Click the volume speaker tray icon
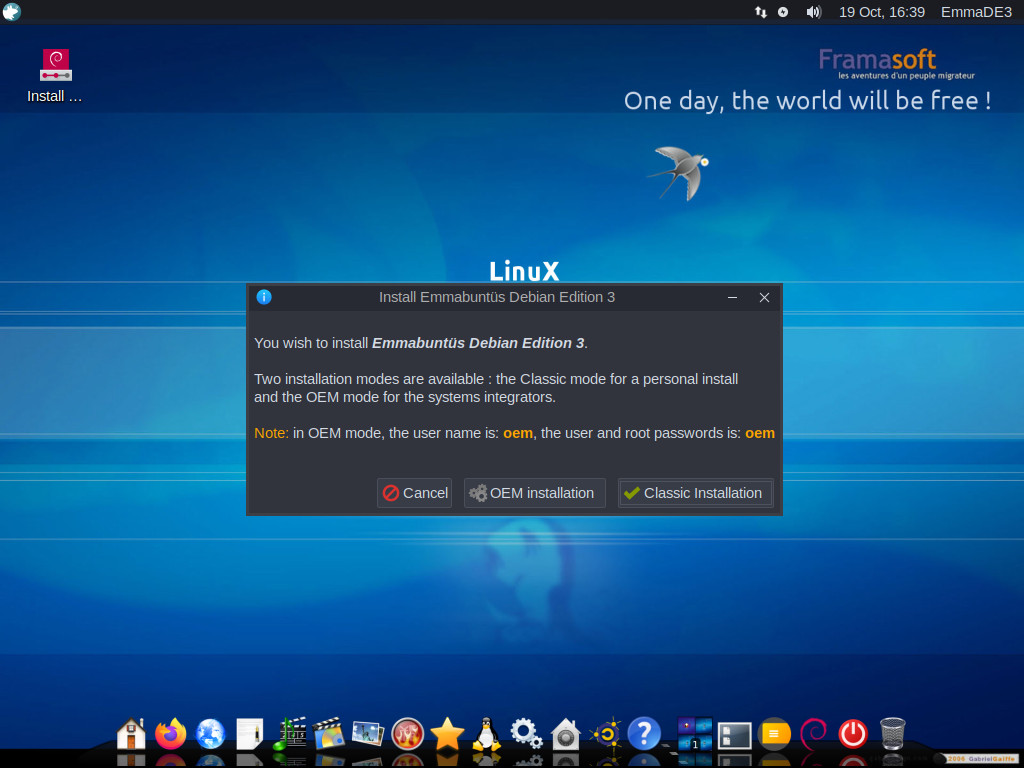Image resolution: width=1024 pixels, height=768 pixels. (813, 12)
